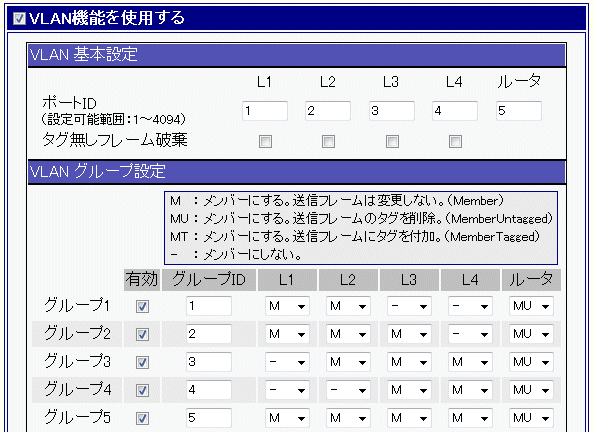Toggle the 有効 checkbox of グループ5
Viewport: 594px width, 432px height.
142,418
